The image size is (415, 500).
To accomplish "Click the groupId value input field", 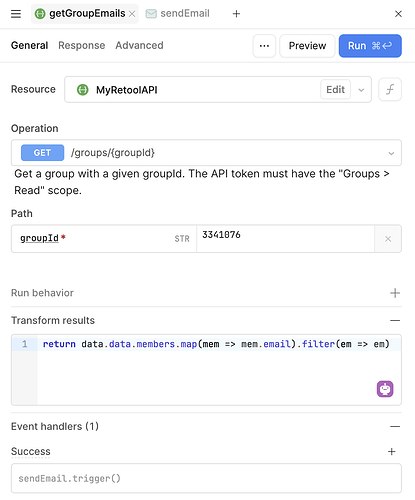I will point(285,239).
